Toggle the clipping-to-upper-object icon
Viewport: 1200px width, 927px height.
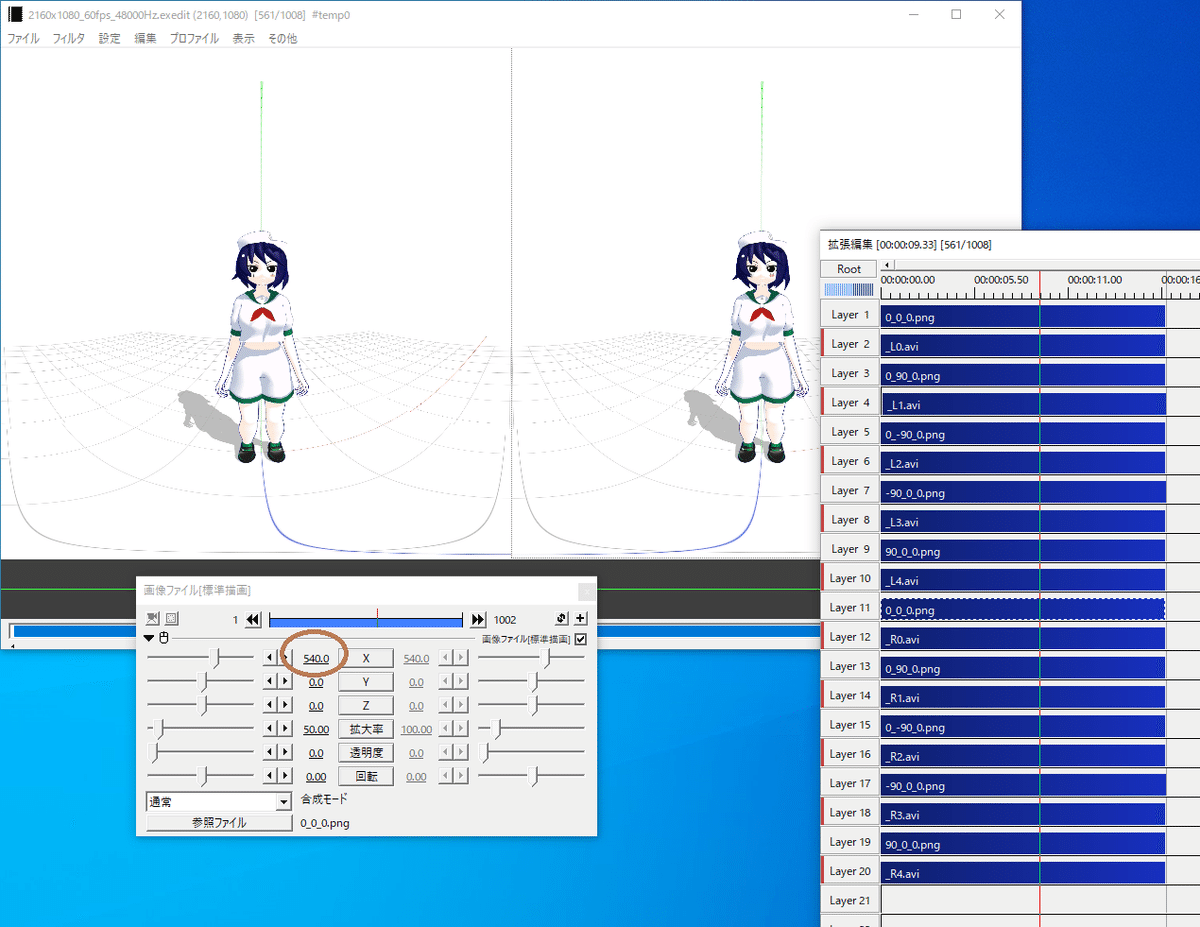(171, 619)
